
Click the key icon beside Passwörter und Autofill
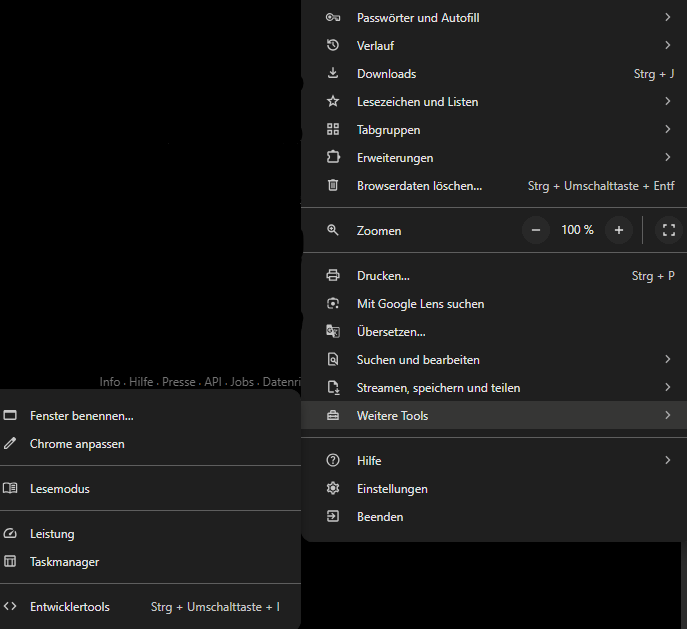[333, 18]
